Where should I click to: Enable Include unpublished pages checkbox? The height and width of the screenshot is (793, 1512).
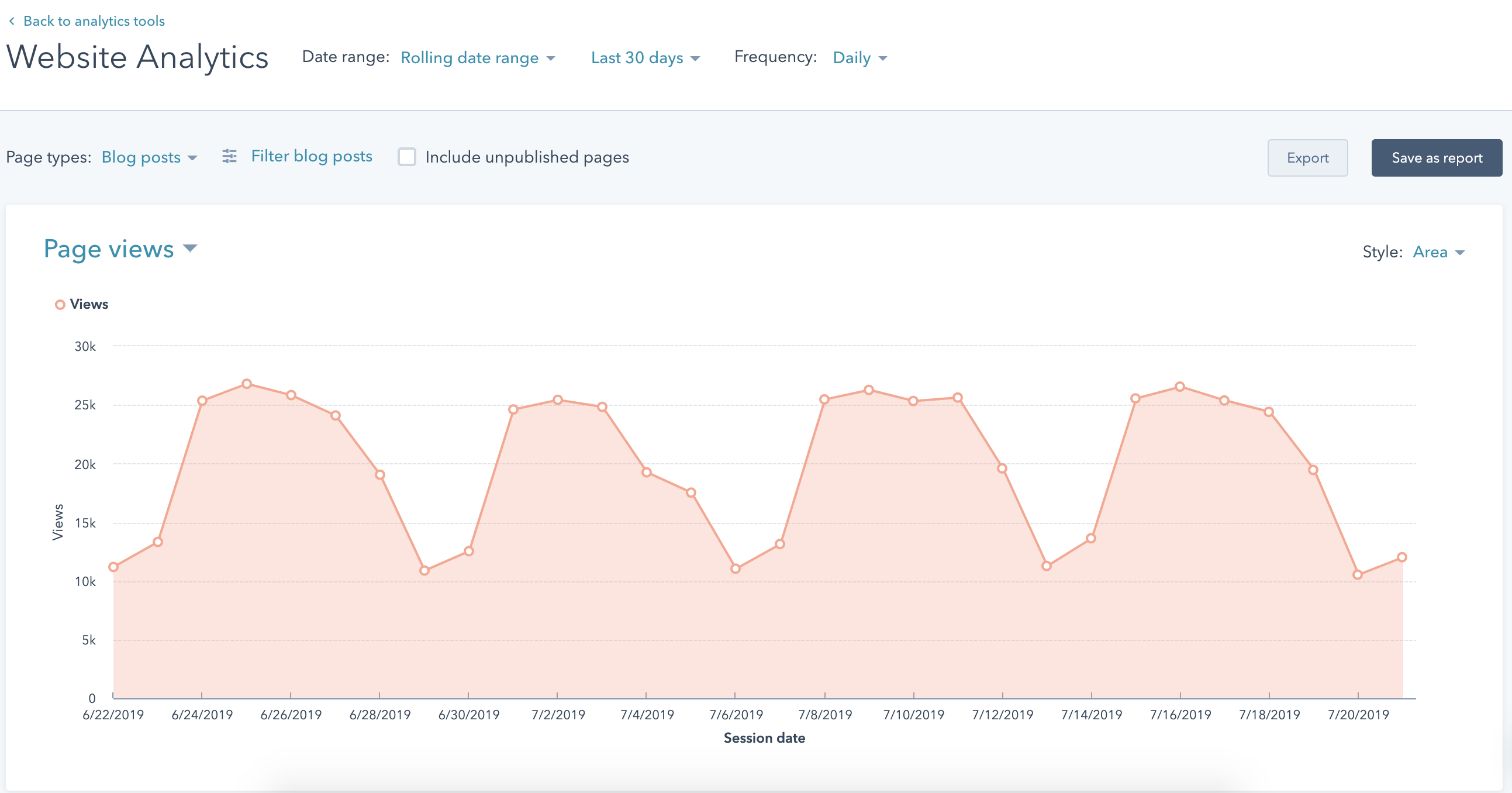pyautogui.click(x=407, y=157)
